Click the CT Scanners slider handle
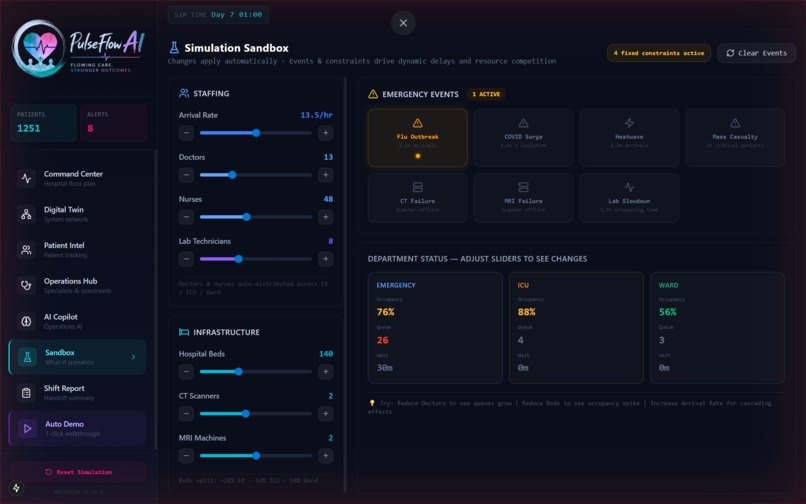This screenshot has width=806, height=504. 246,413
